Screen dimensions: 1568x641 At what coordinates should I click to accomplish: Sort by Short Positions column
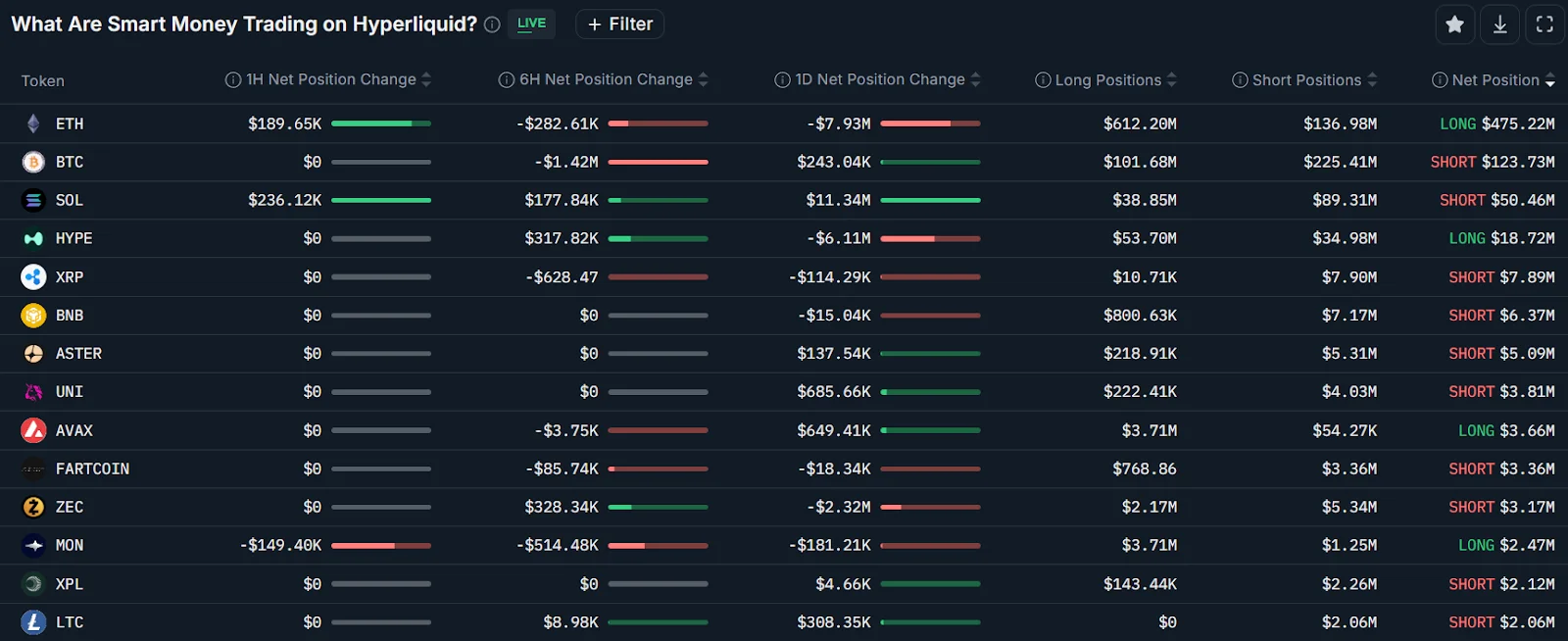[x=1372, y=80]
